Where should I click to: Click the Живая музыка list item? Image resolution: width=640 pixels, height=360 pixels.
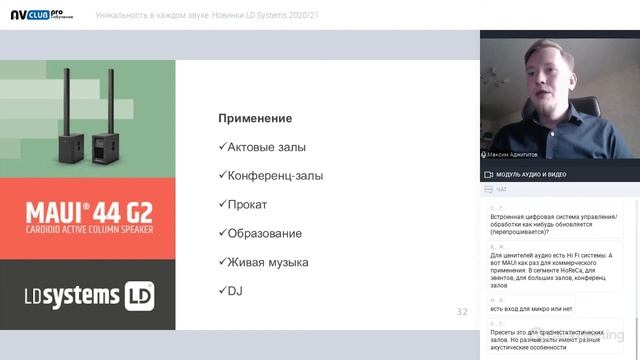(264, 262)
